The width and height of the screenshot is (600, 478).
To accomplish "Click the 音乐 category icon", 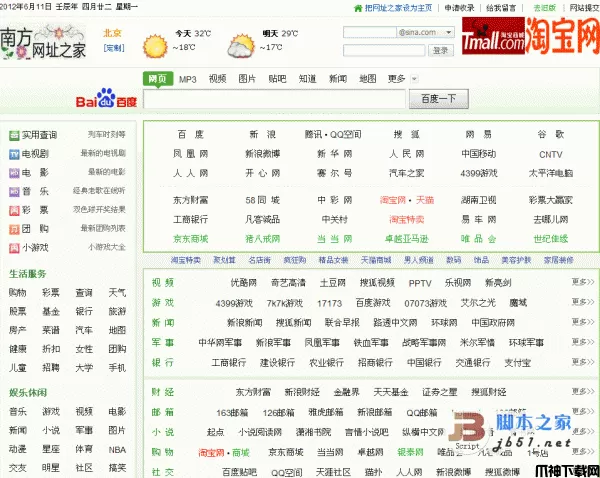I will [14, 192].
